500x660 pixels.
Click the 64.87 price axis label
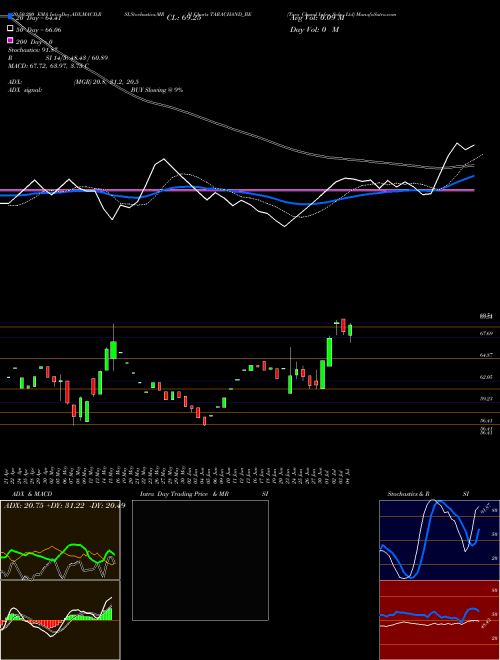click(486, 355)
